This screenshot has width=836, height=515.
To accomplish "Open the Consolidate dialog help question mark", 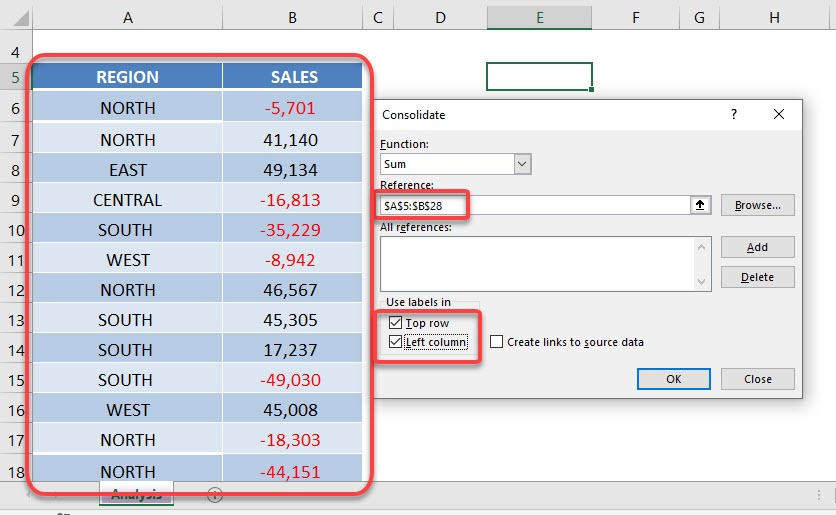I will (x=734, y=114).
